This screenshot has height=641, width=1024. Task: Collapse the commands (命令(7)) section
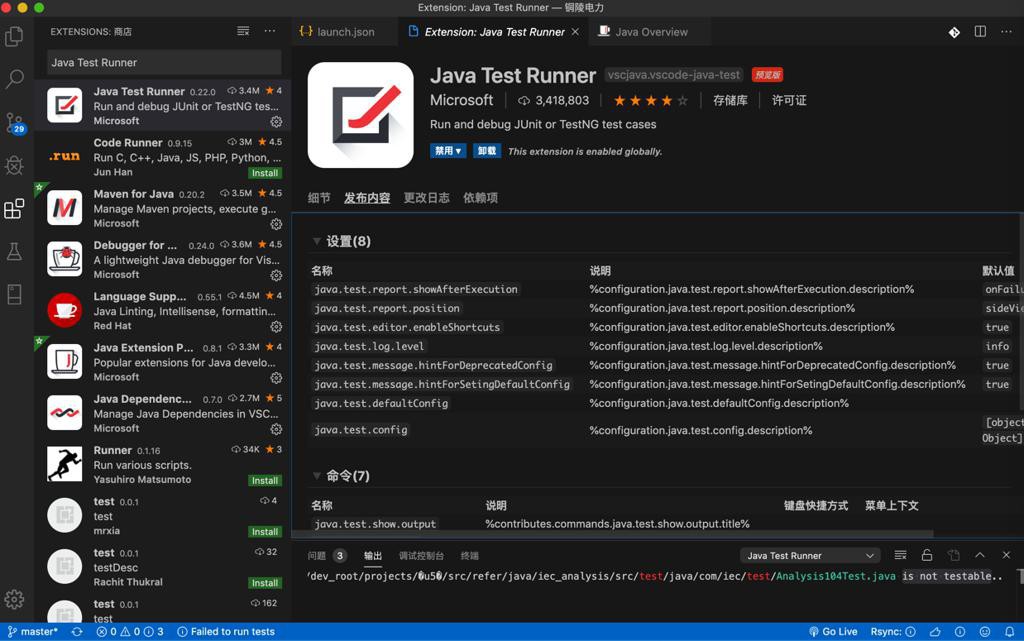pos(341,476)
